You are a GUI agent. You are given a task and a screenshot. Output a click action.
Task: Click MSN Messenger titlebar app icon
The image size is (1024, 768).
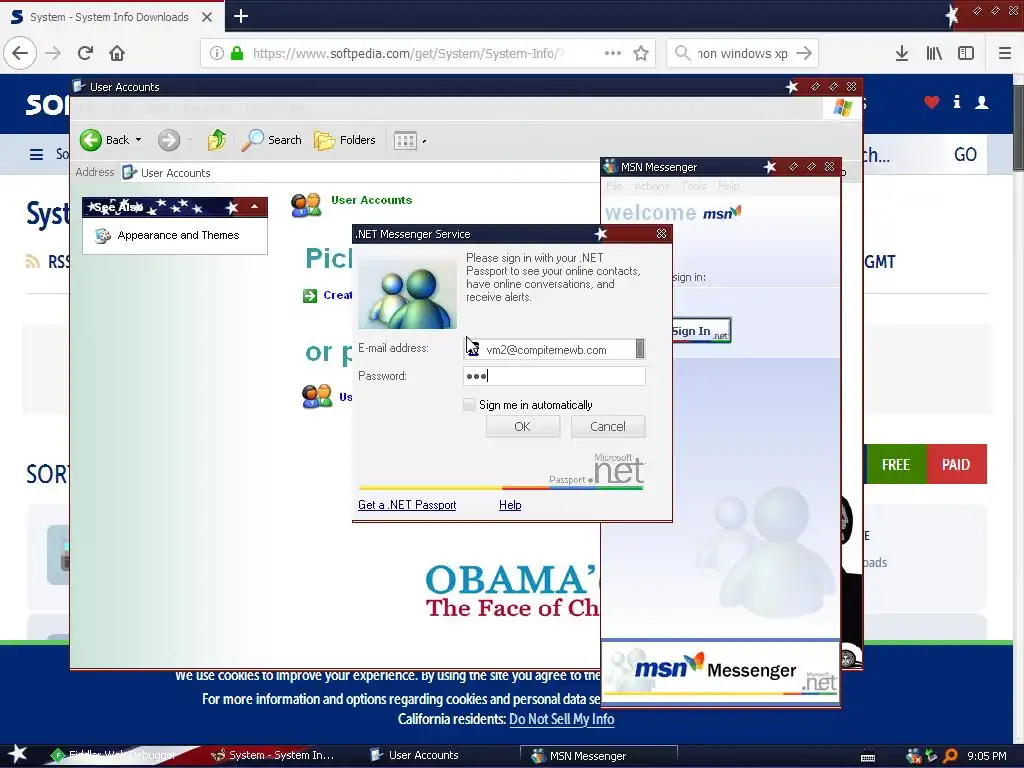coord(610,167)
